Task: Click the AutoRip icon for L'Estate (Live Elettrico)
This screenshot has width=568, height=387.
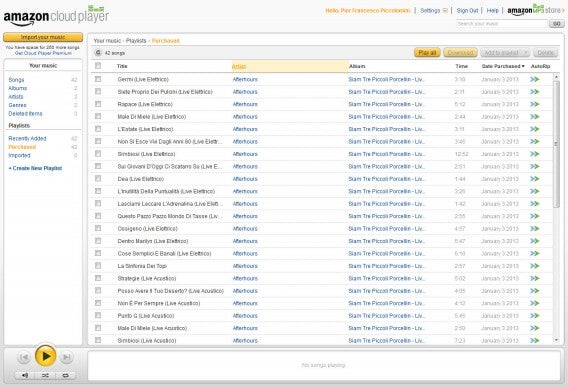Action: [x=535, y=129]
